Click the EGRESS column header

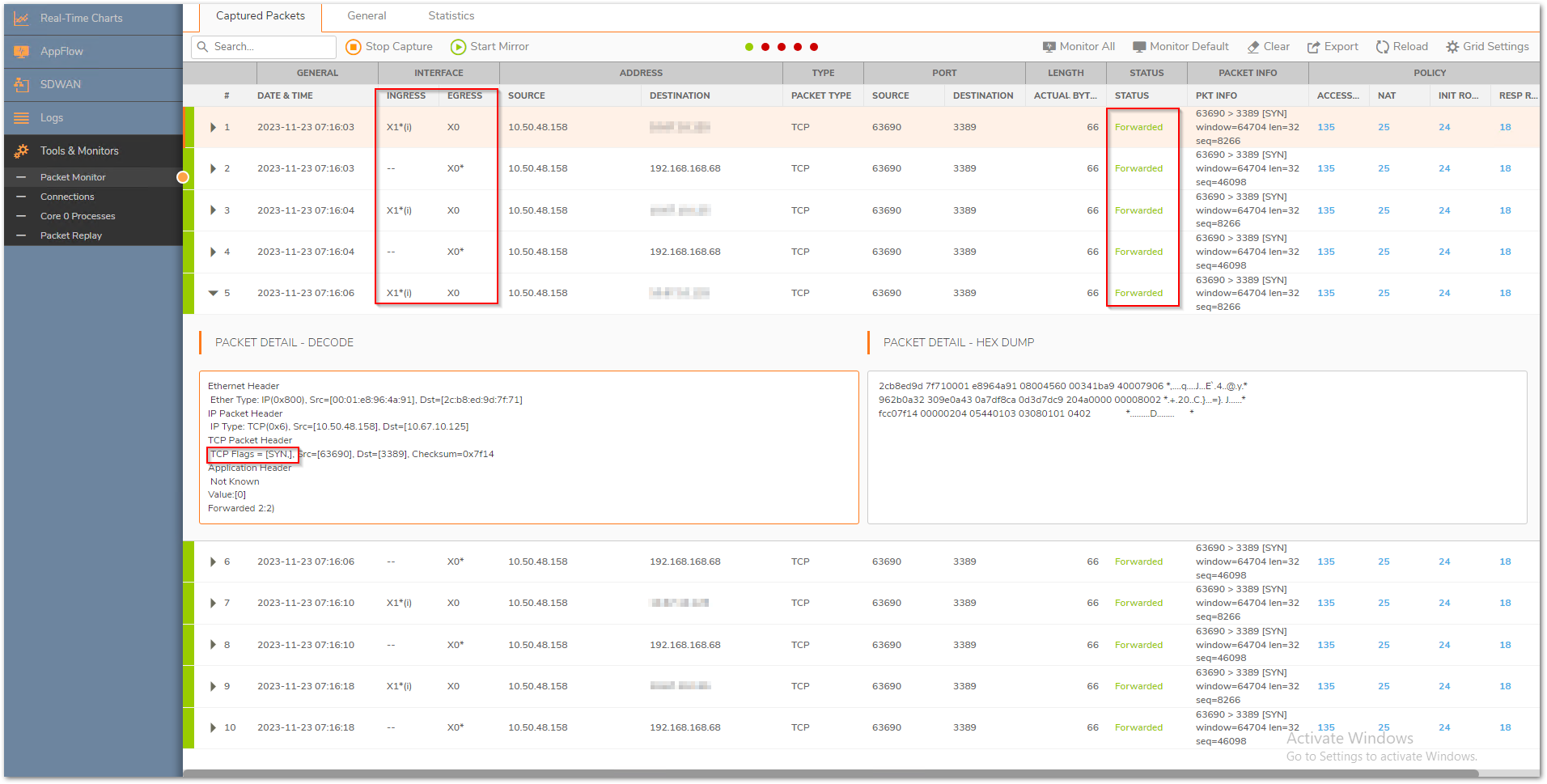464,95
